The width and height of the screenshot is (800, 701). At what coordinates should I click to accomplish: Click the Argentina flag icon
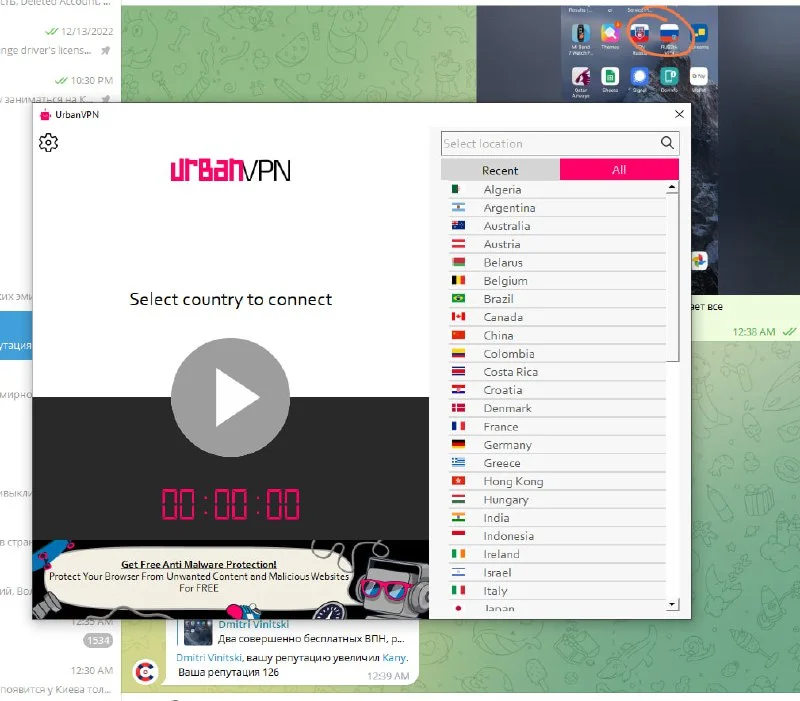[459, 208]
